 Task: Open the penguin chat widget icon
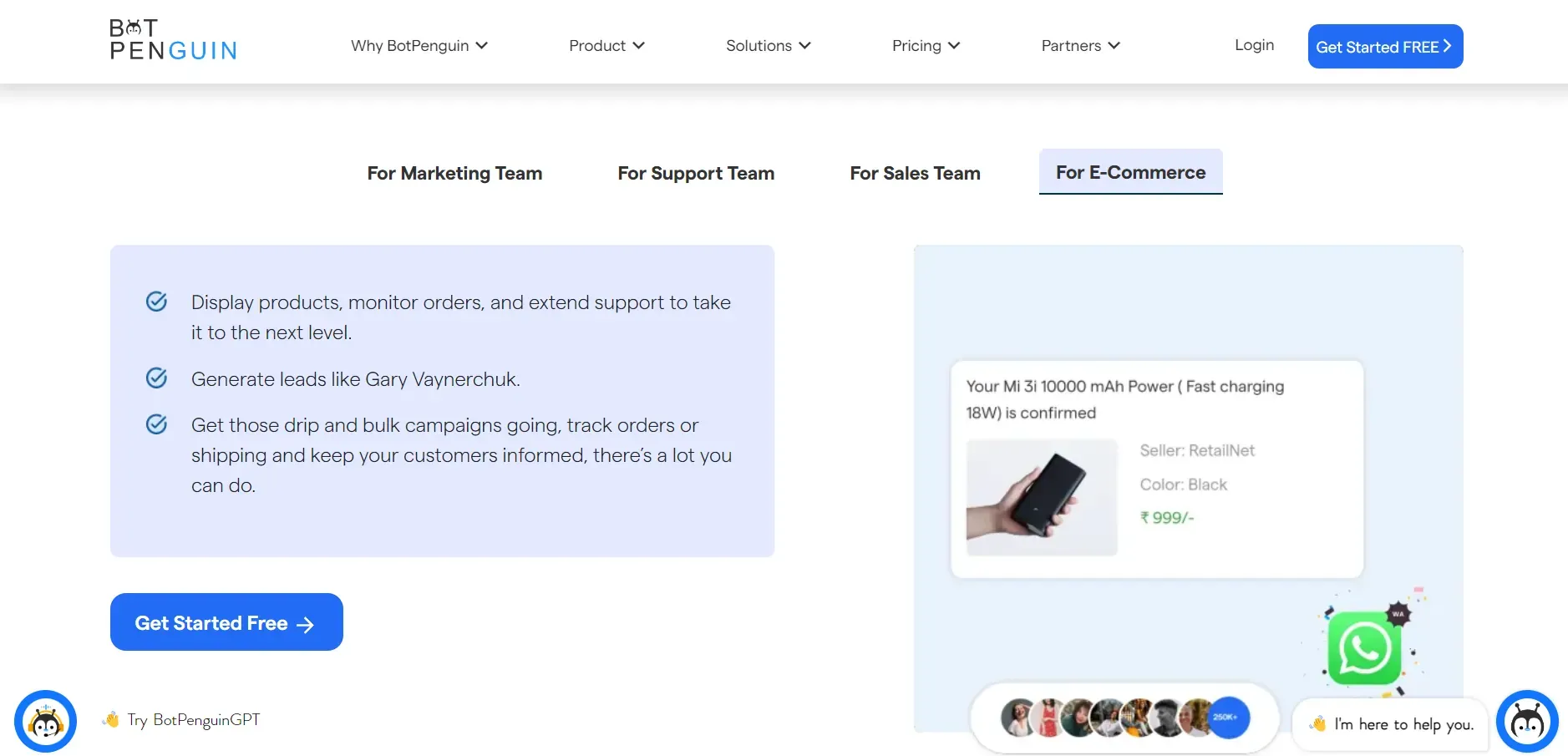tap(1527, 721)
